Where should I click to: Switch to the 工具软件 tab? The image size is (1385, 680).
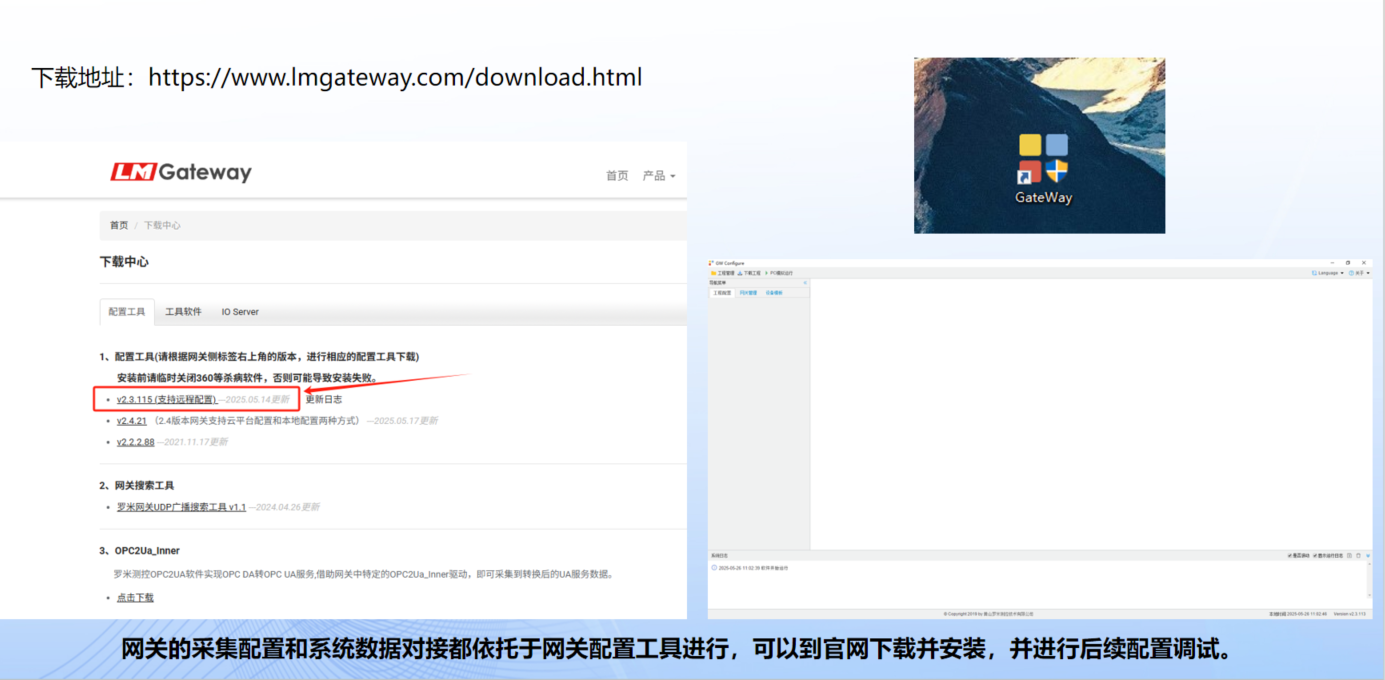pos(183,312)
